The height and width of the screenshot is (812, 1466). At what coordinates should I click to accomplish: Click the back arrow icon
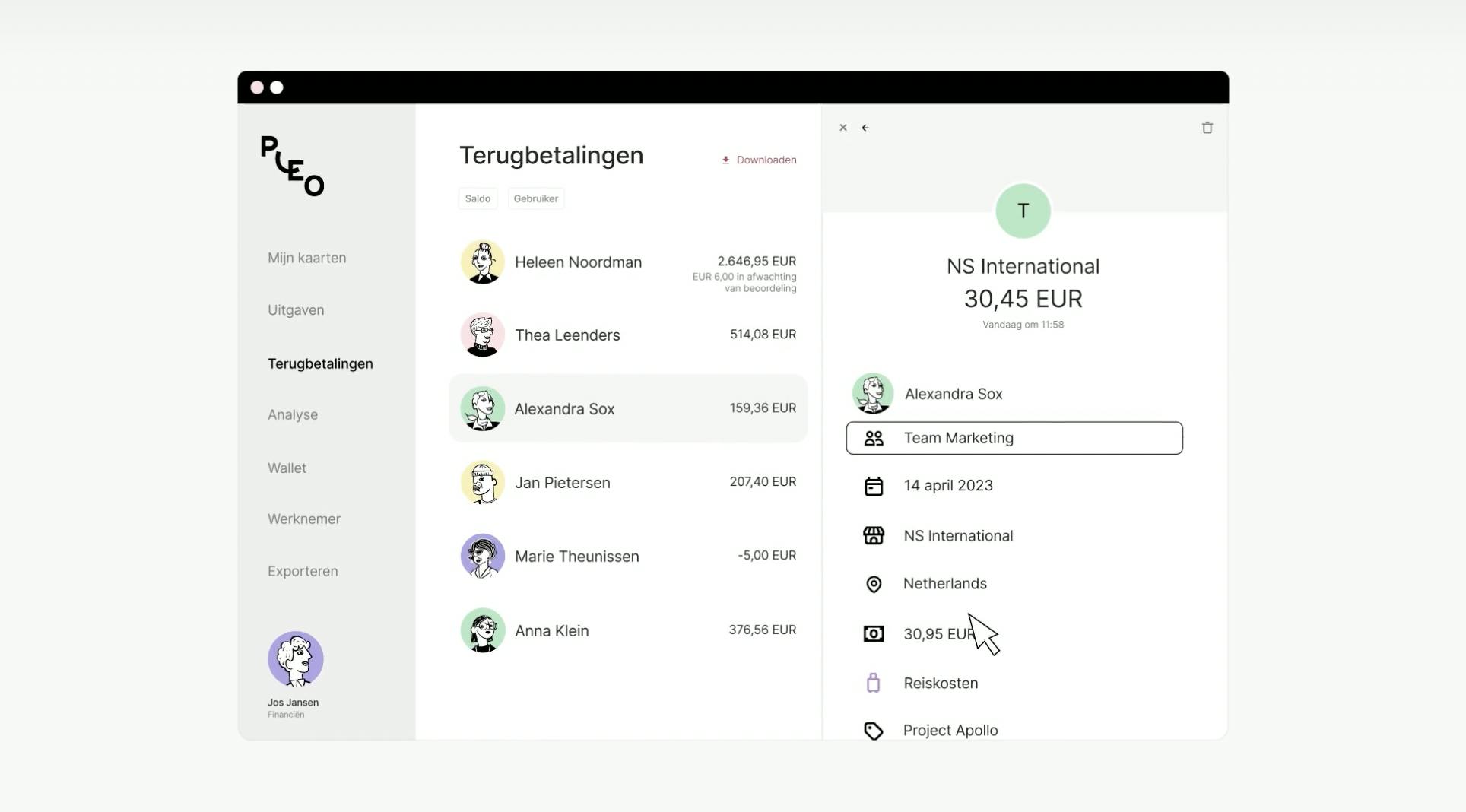click(865, 128)
